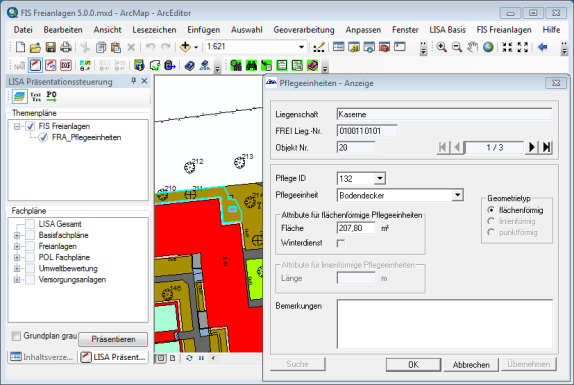The height and width of the screenshot is (385, 574).
Task: Open the Geoverarbeitung menu
Action: (x=304, y=30)
